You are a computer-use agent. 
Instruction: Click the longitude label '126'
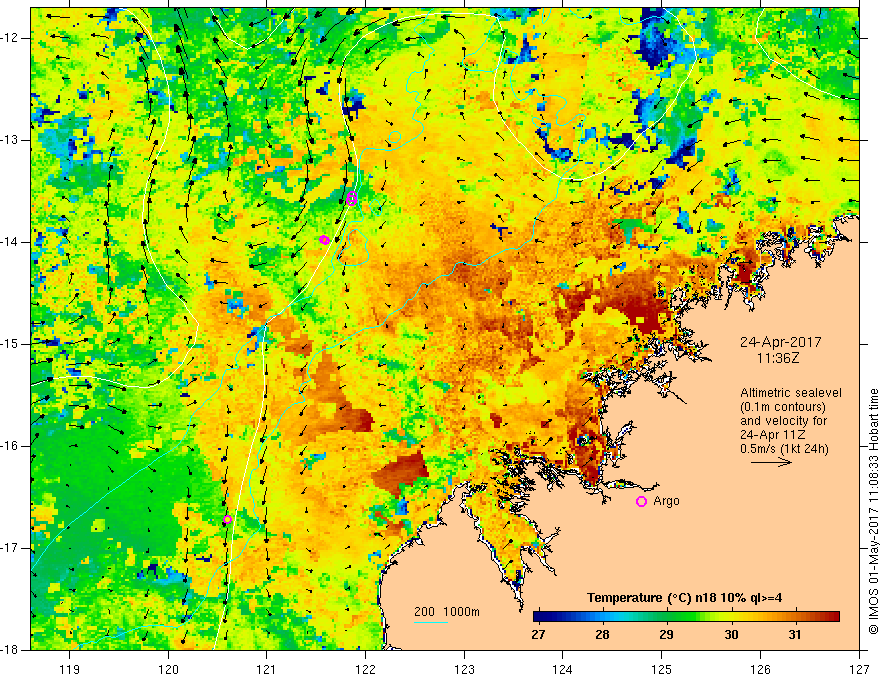760,669
